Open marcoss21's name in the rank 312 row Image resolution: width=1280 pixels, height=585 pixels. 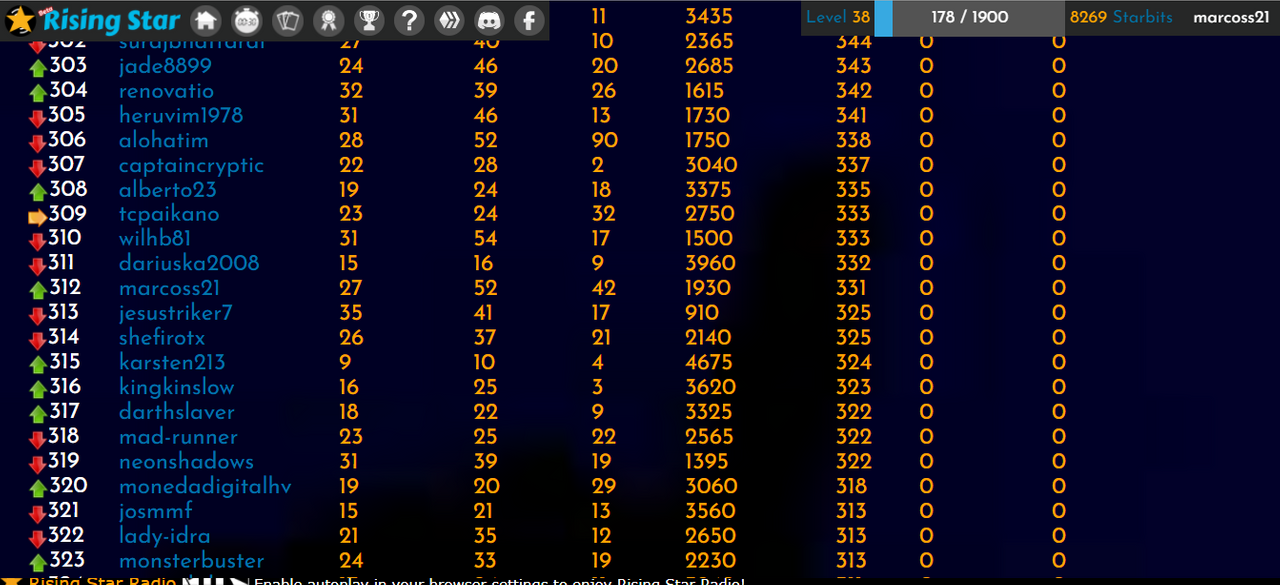pos(169,289)
